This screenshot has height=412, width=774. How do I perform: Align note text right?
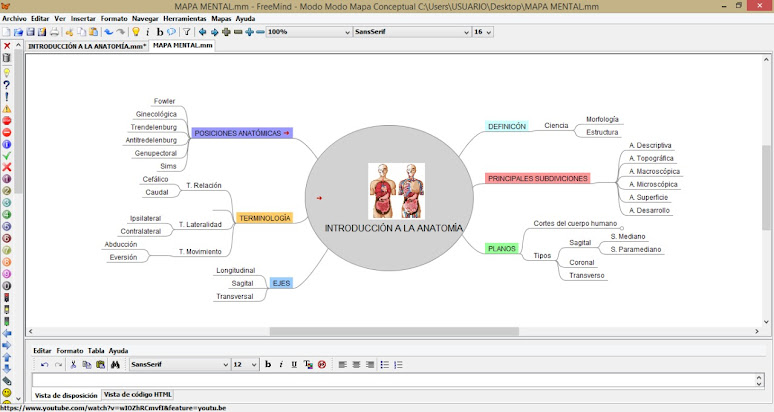(x=370, y=365)
